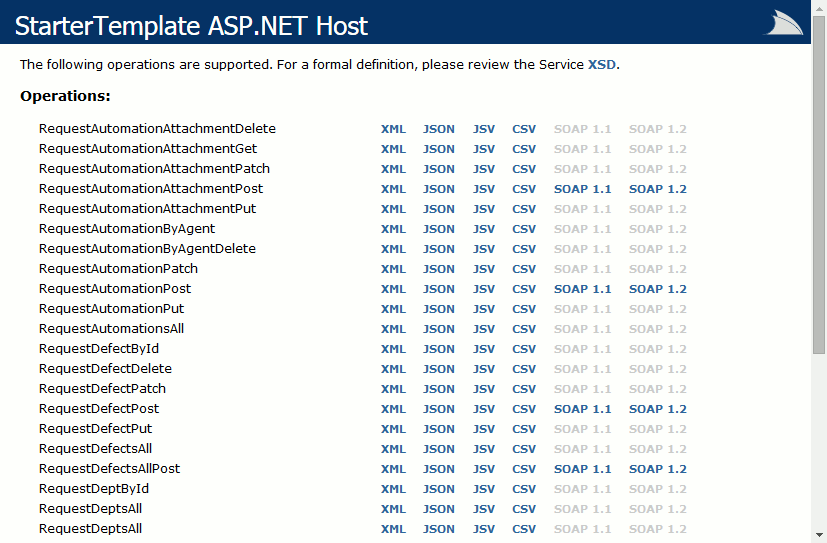Click the scrollbar up arrow

(818, 8)
